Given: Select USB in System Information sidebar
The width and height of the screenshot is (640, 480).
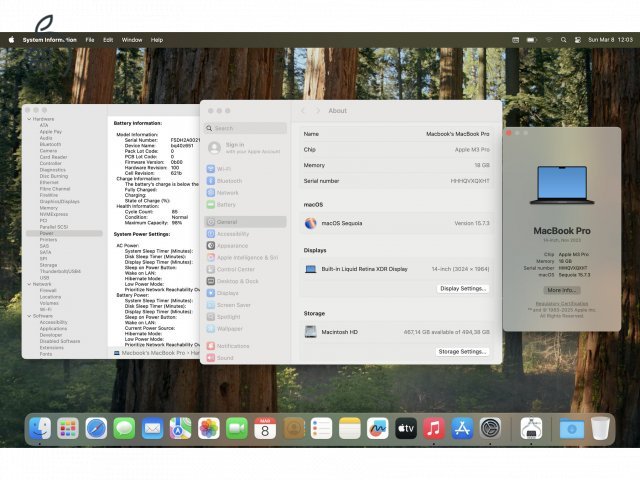Looking at the screenshot, I should tap(44, 278).
